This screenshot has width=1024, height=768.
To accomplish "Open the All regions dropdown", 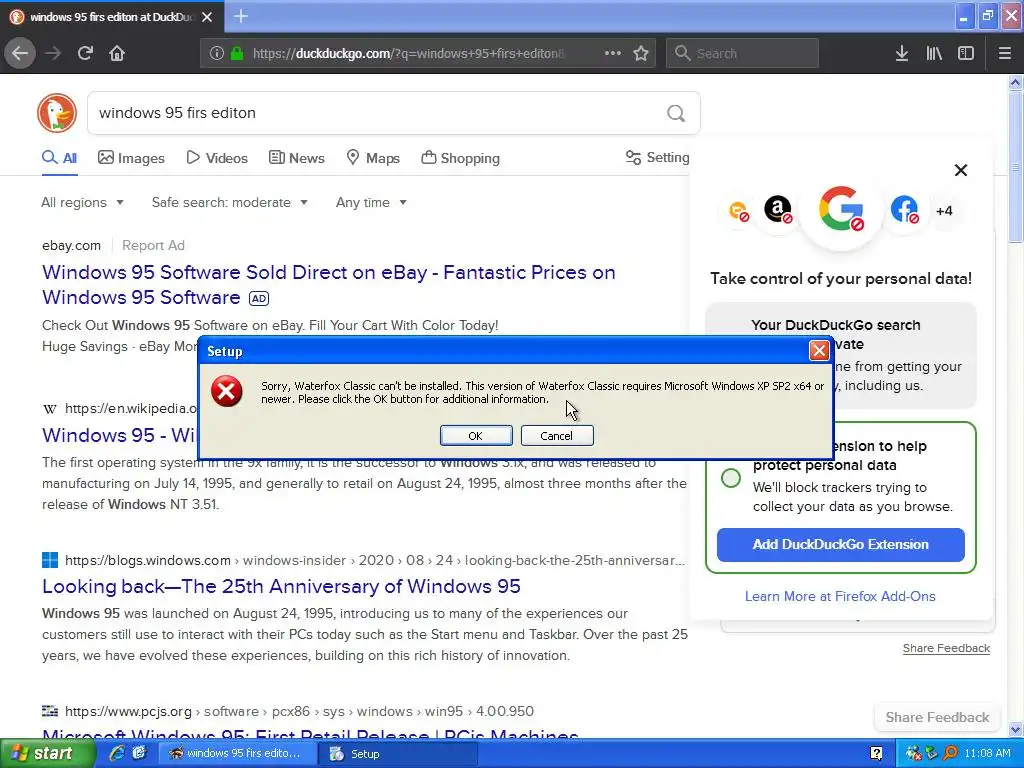I will [82, 202].
